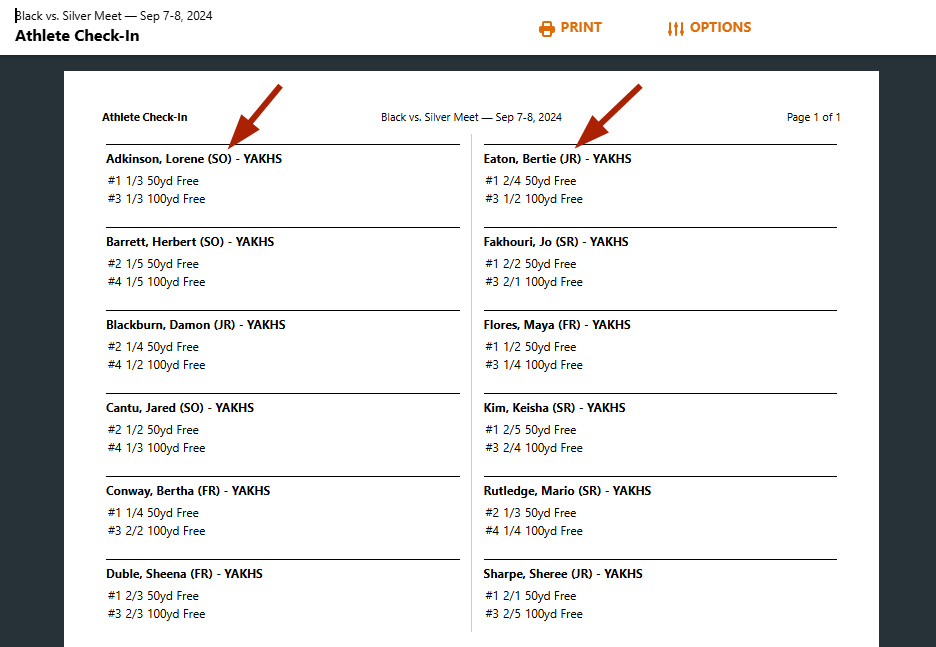Click the sliders icon beside OPTIONS
This screenshot has height=647, width=936.
676,28
